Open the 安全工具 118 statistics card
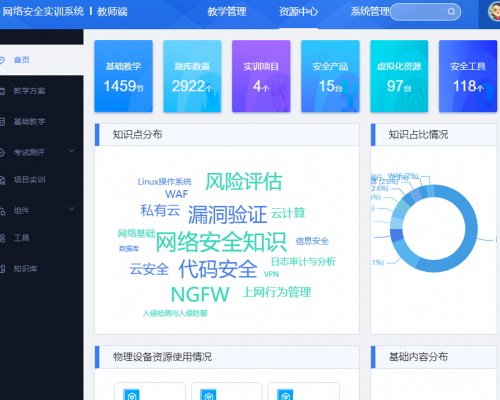Image resolution: width=500 pixels, height=400 pixels. click(468, 76)
